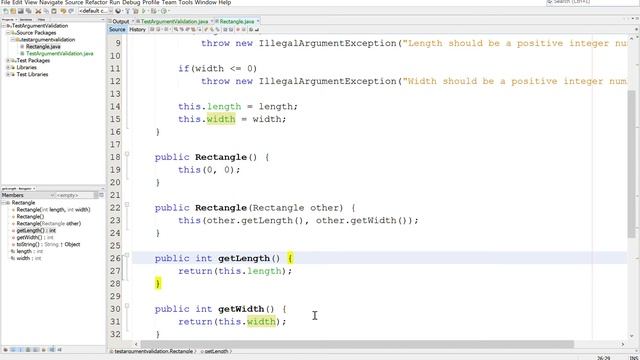Image resolution: width=640 pixels, height=360 pixels.
Task: Click the Debug Project toolbar icon
Action: point(153,11)
